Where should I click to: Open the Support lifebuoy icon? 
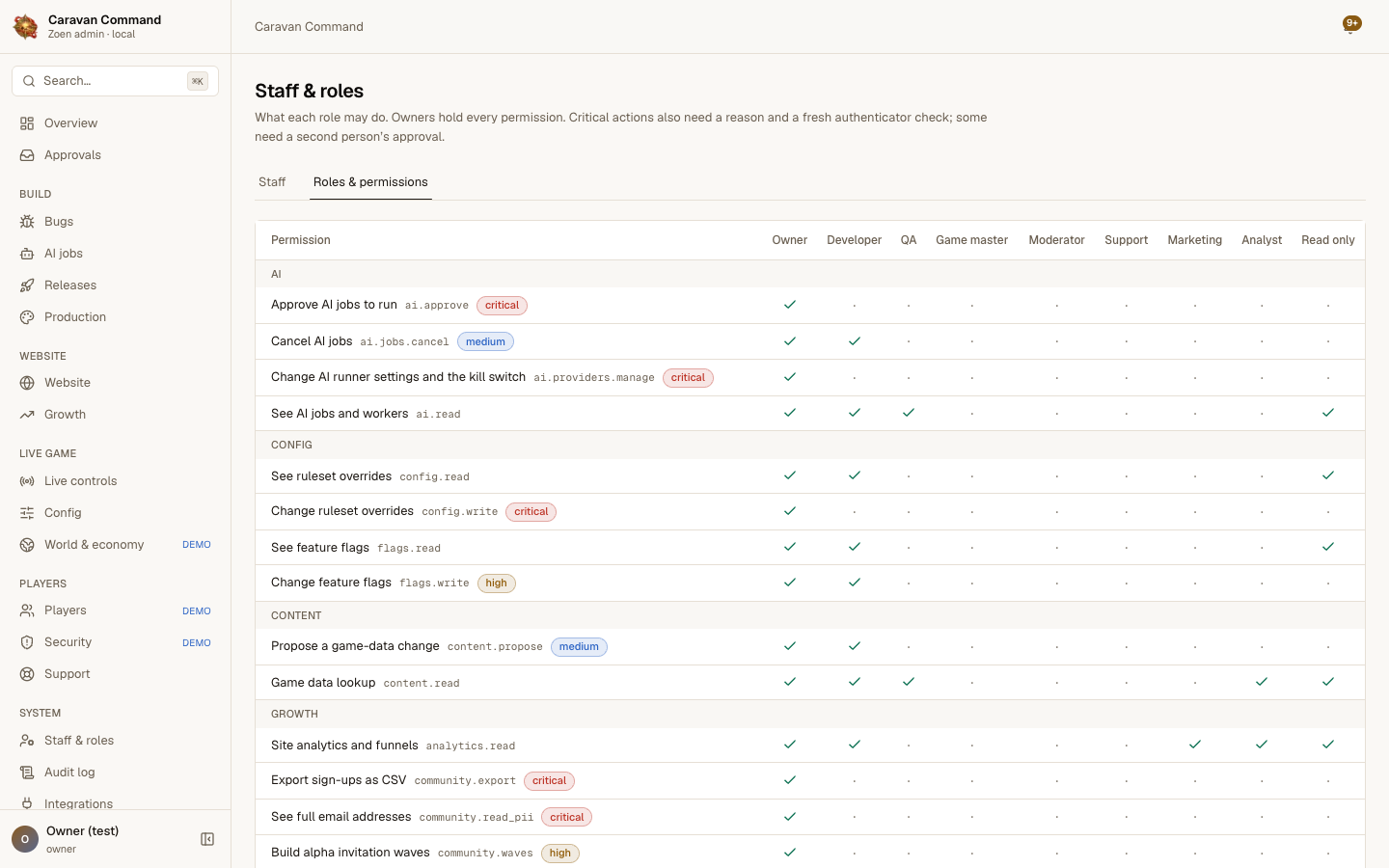[27, 674]
